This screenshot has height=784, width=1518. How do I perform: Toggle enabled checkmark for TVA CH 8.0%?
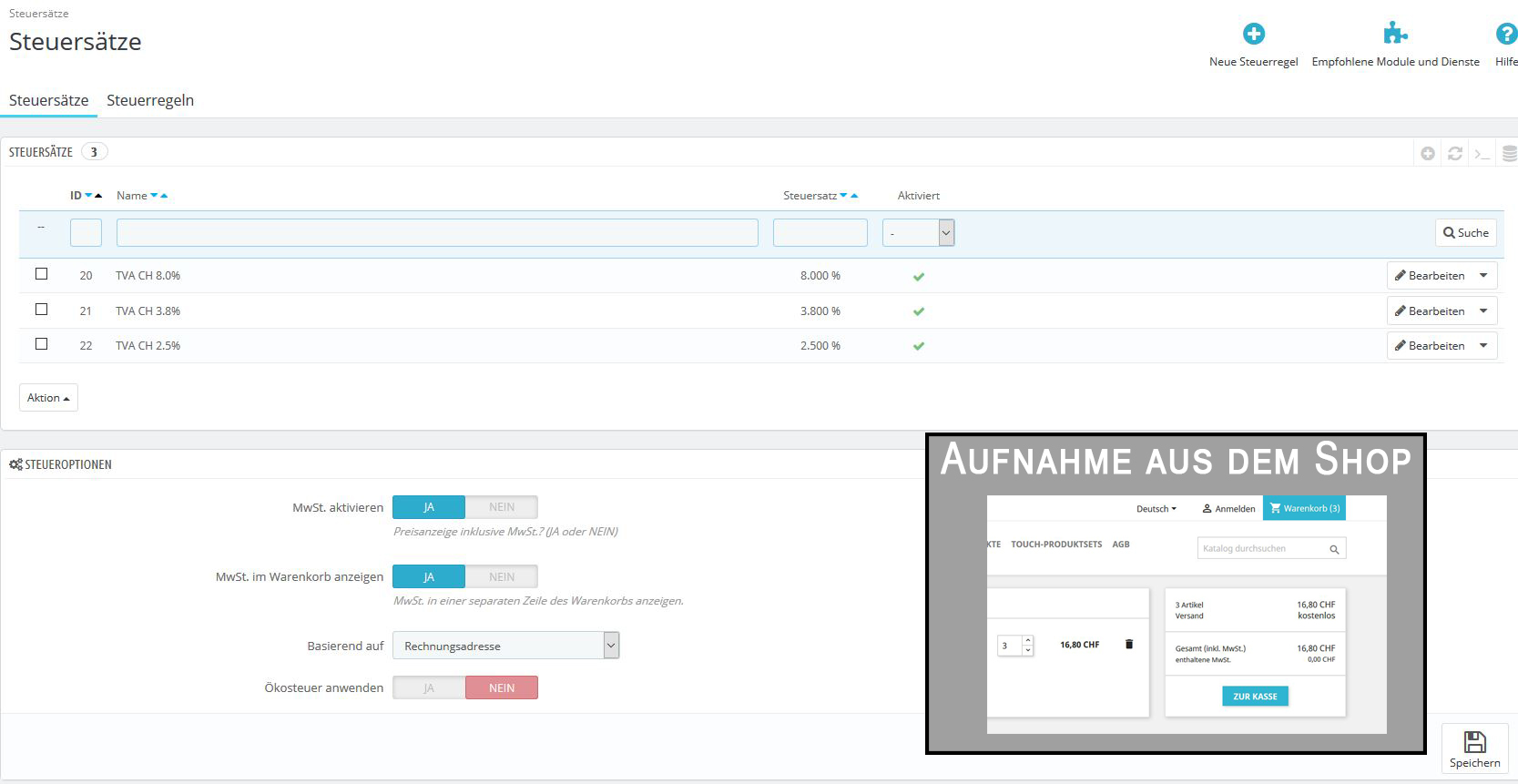click(x=919, y=276)
